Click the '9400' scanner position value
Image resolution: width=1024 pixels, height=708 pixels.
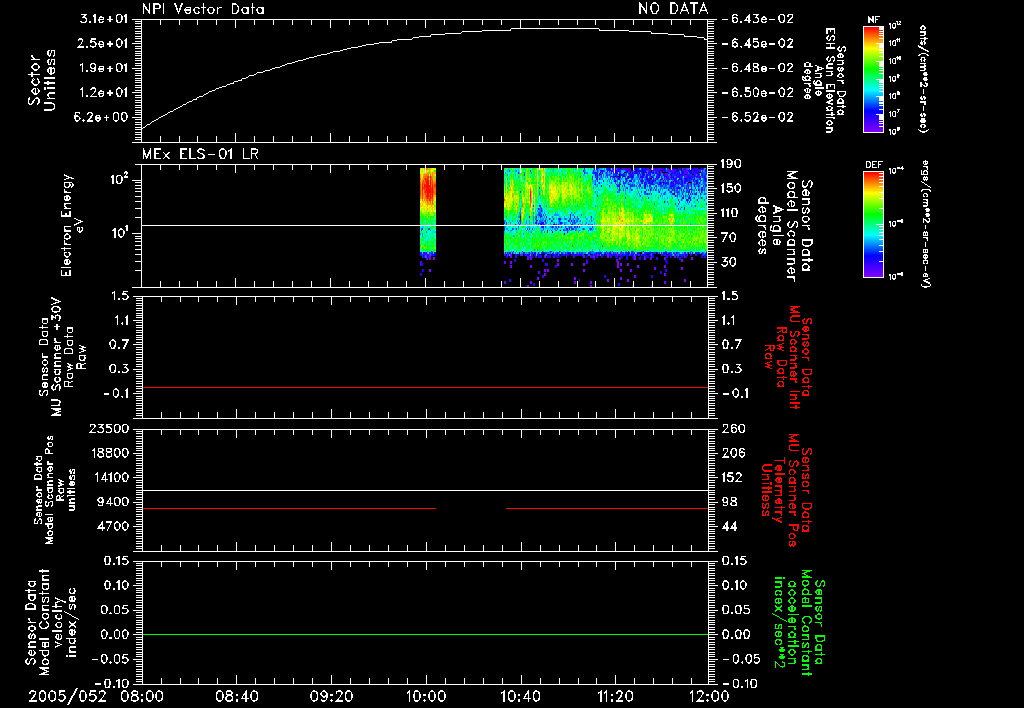click(x=113, y=502)
